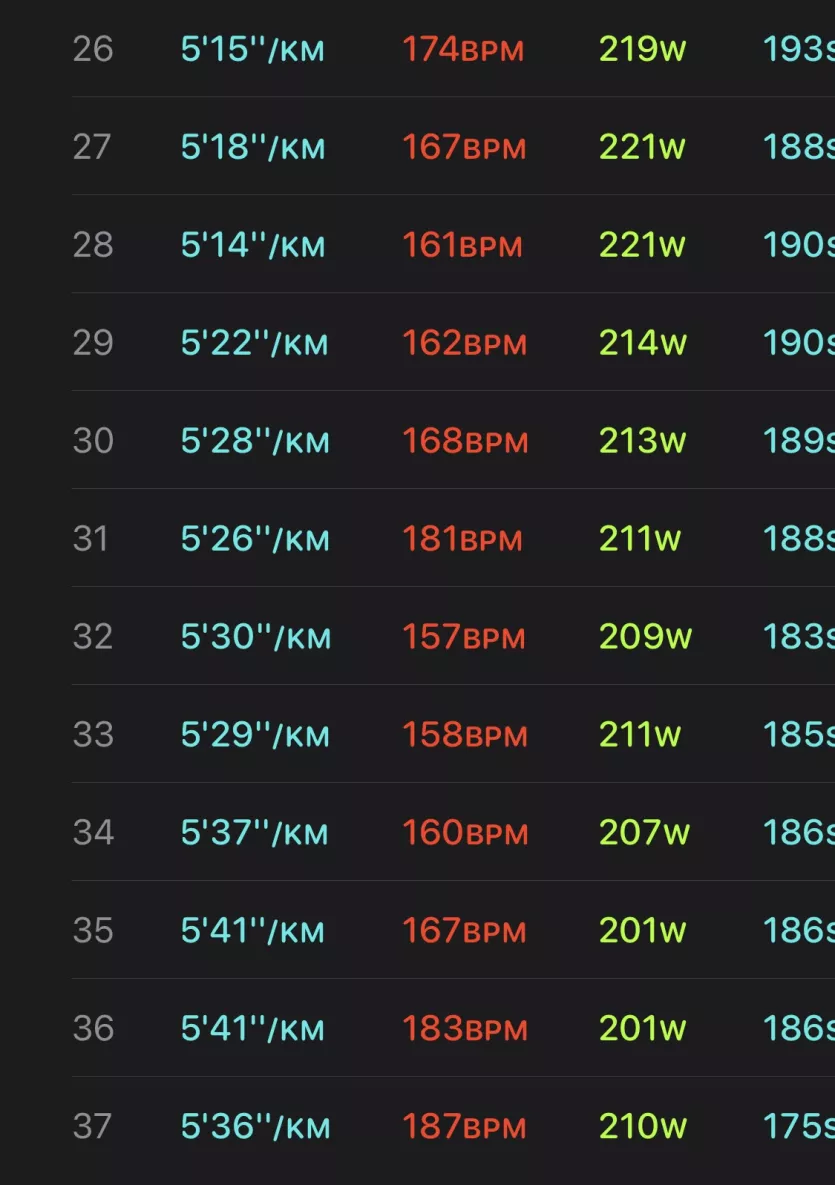Select the 219w power for split 26
The height and width of the screenshot is (1185, 835).
click(x=642, y=50)
